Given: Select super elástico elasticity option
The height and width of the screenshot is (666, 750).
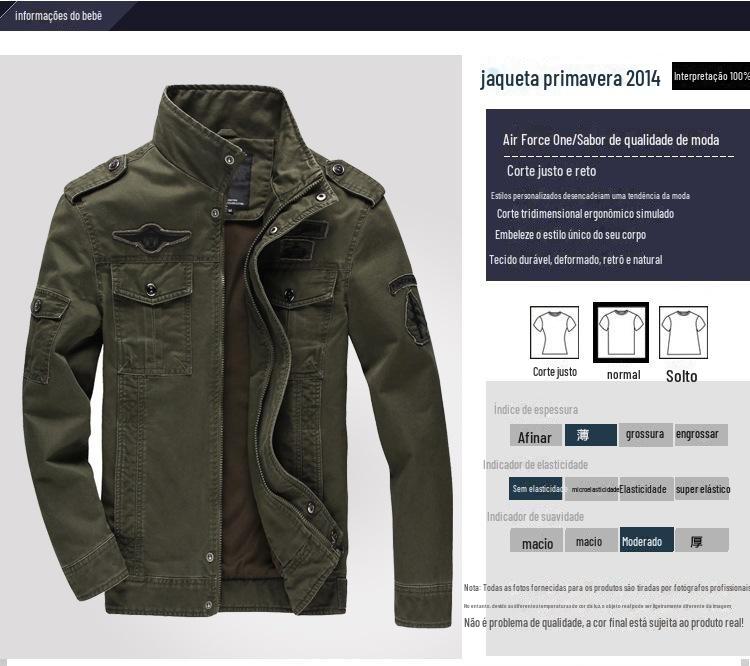Looking at the screenshot, I should coord(702,488).
